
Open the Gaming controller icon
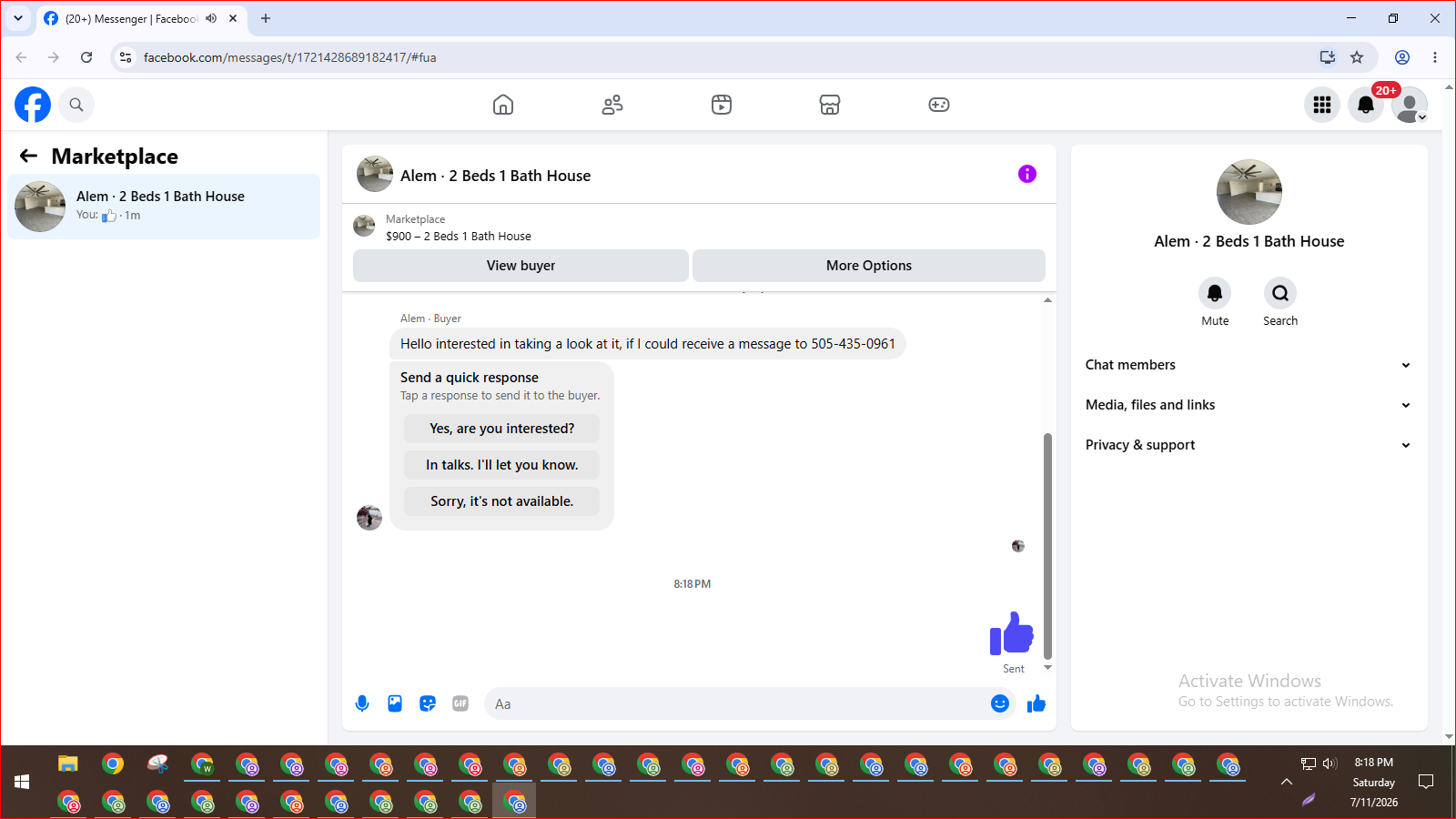click(939, 105)
